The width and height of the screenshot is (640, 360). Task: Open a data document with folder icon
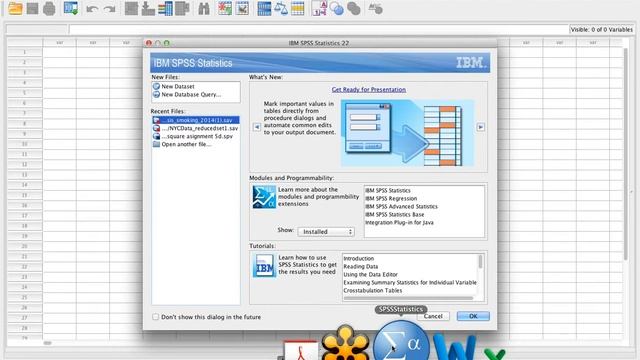click(x=15, y=9)
